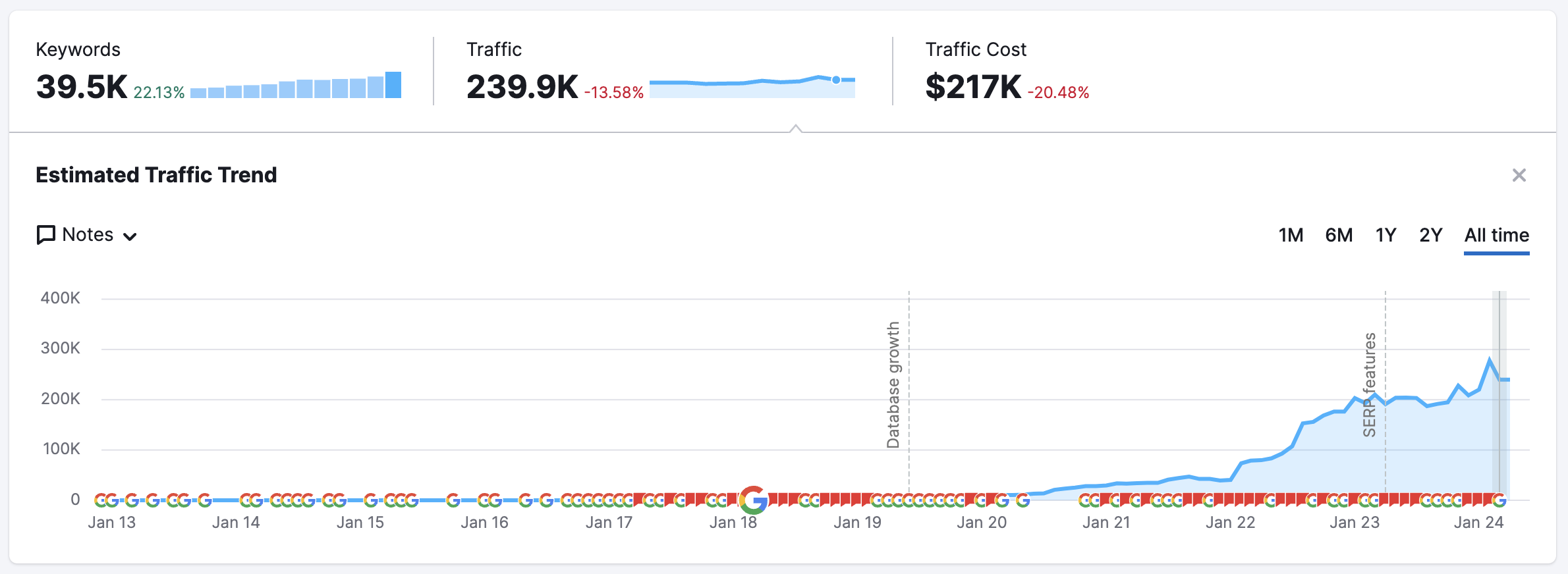
Task: Select the 6M time range
Action: coord(1339,235)
